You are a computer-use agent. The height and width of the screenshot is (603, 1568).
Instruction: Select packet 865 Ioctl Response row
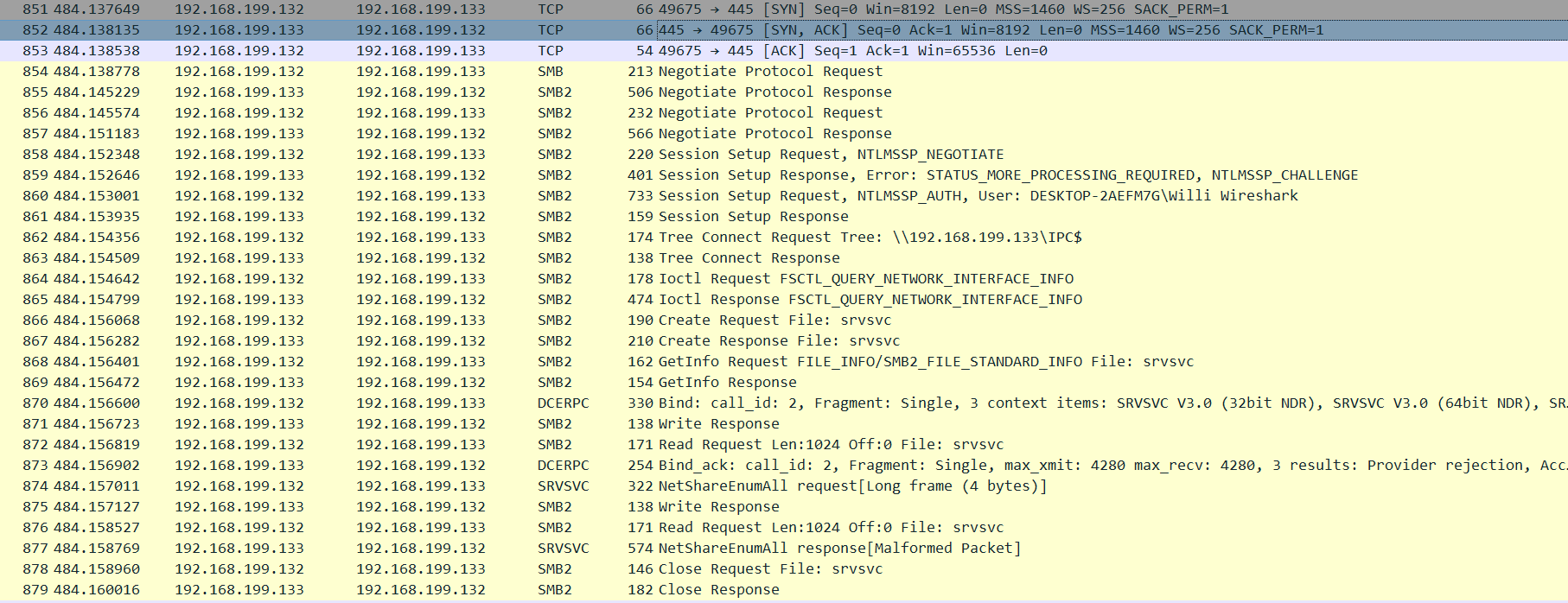(x=784, y=300)
